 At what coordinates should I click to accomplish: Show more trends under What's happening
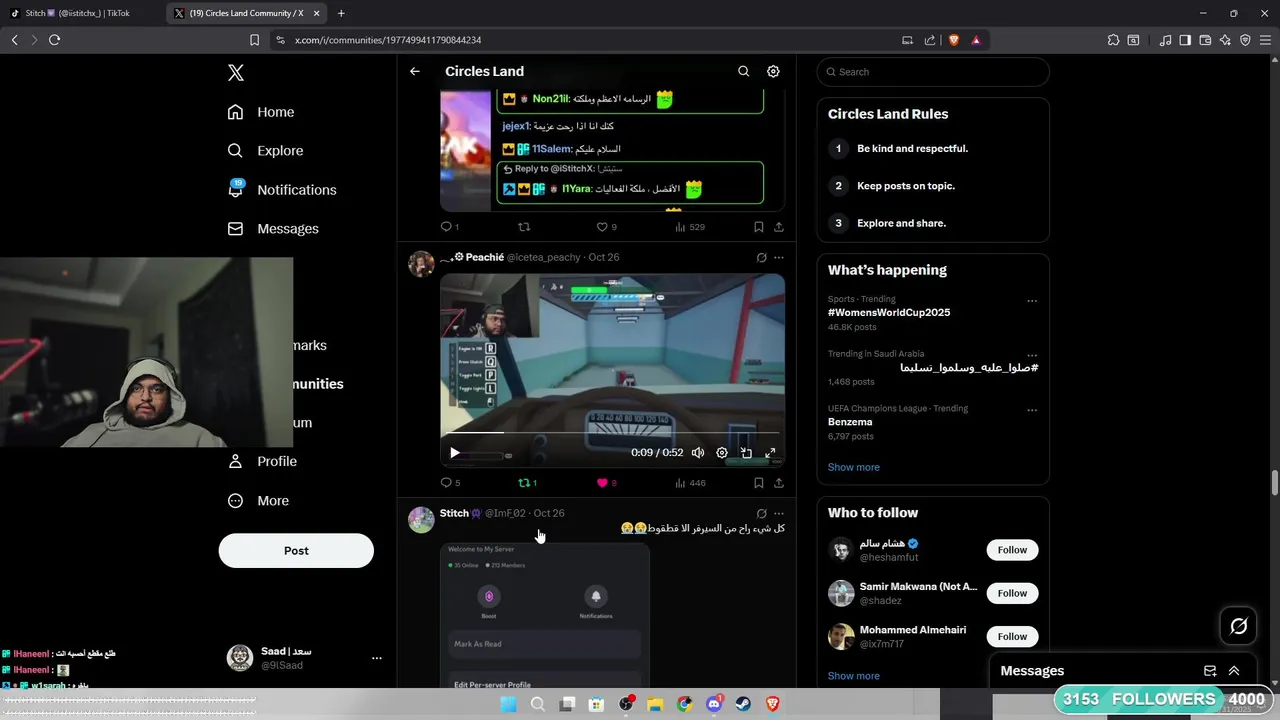854,467
